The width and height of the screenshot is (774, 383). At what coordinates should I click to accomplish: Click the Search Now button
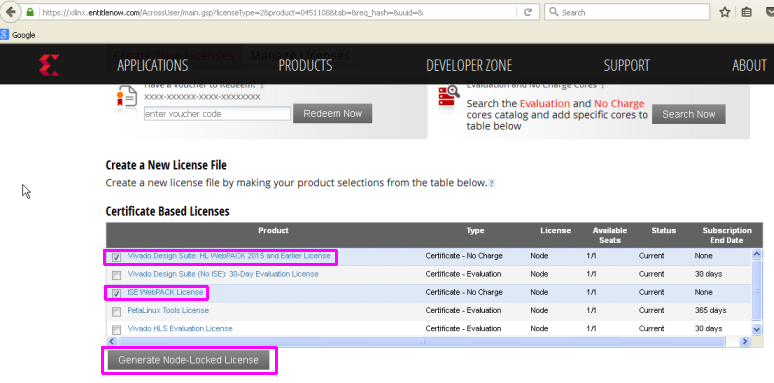pos(689,115)
